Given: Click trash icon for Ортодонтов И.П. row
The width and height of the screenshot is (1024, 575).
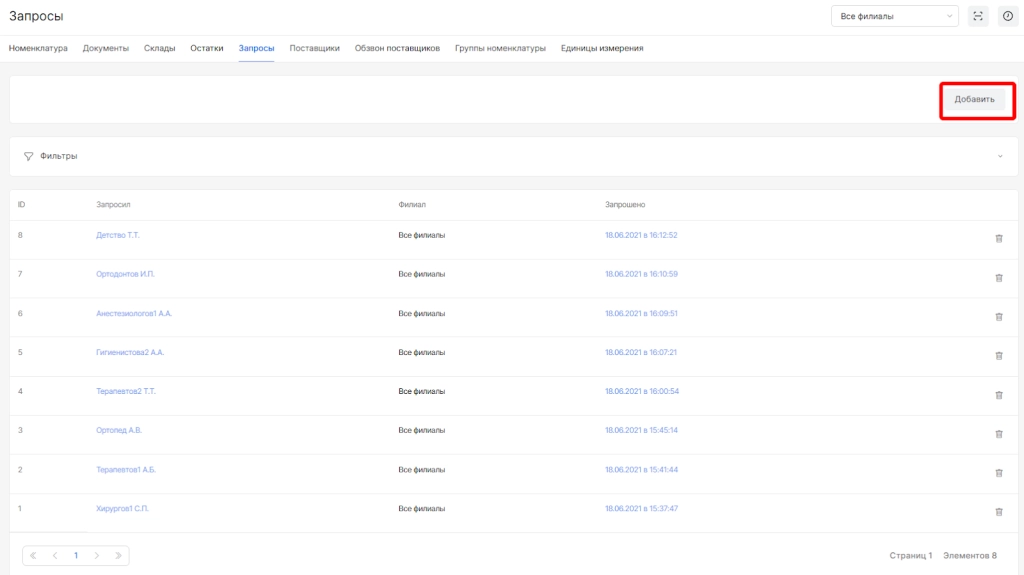Looking at the screenshot, I should pos(998,277).
